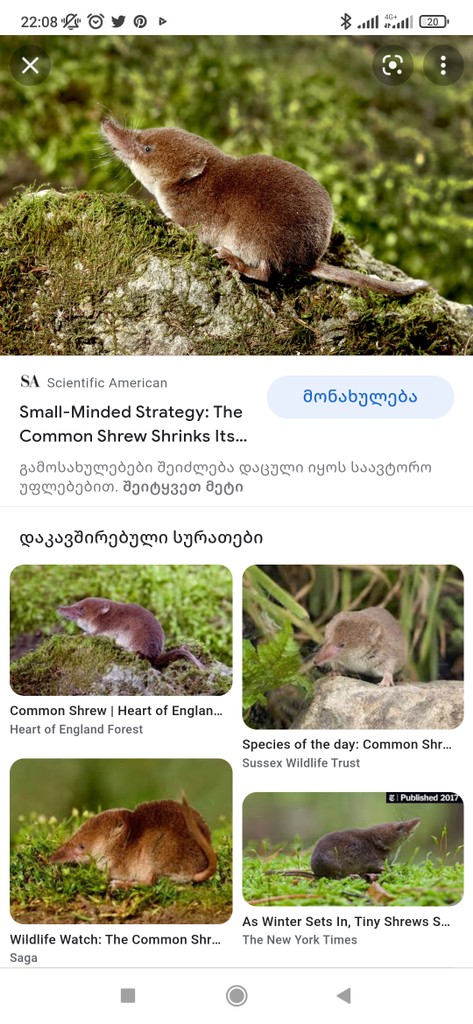The image size is (473, 1024).
Task: Open Sussex Wildlife Trust shrew thumbnail
Action: click(x=353, y=647)
